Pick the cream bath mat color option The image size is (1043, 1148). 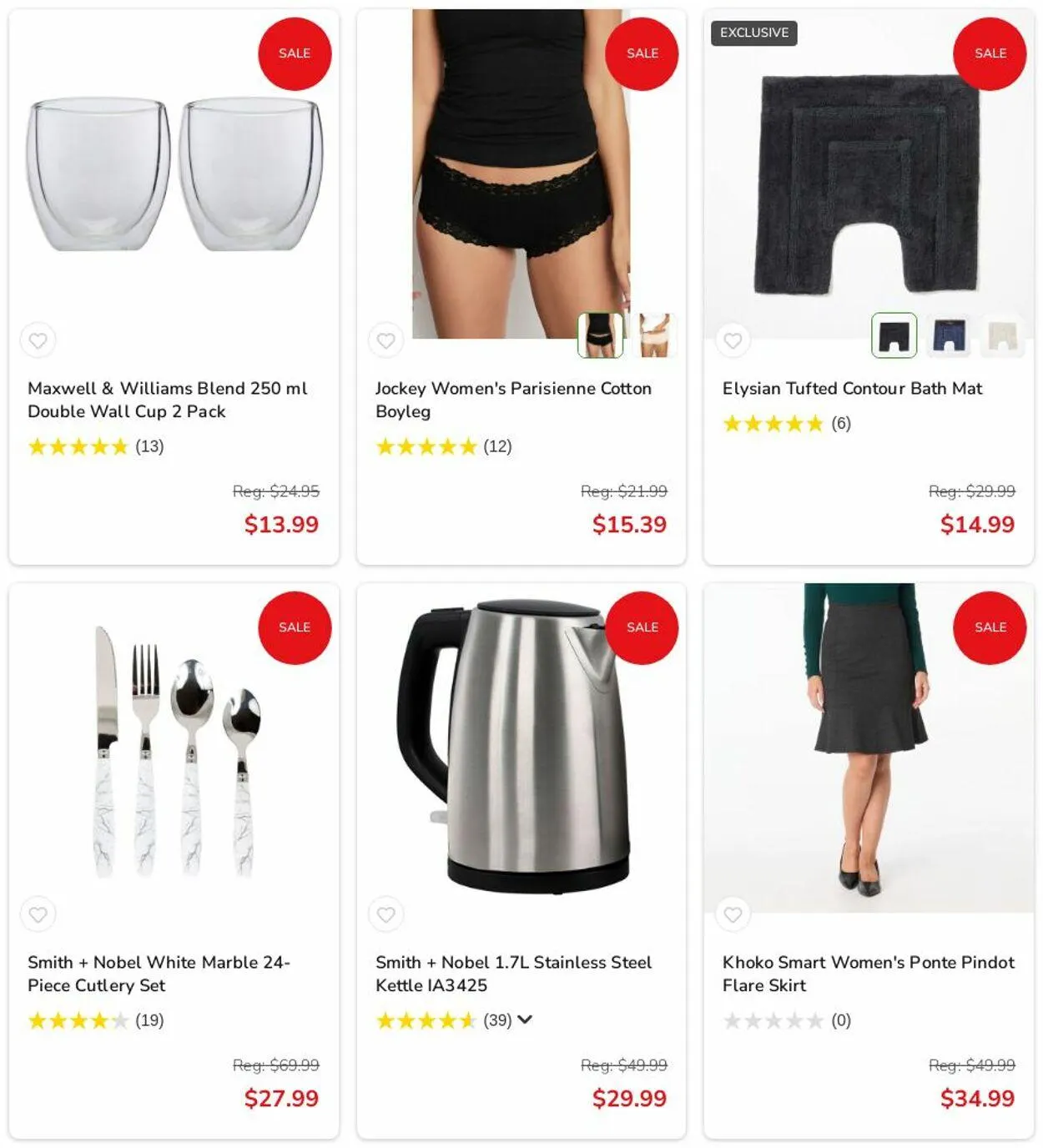pos(1002,335)
